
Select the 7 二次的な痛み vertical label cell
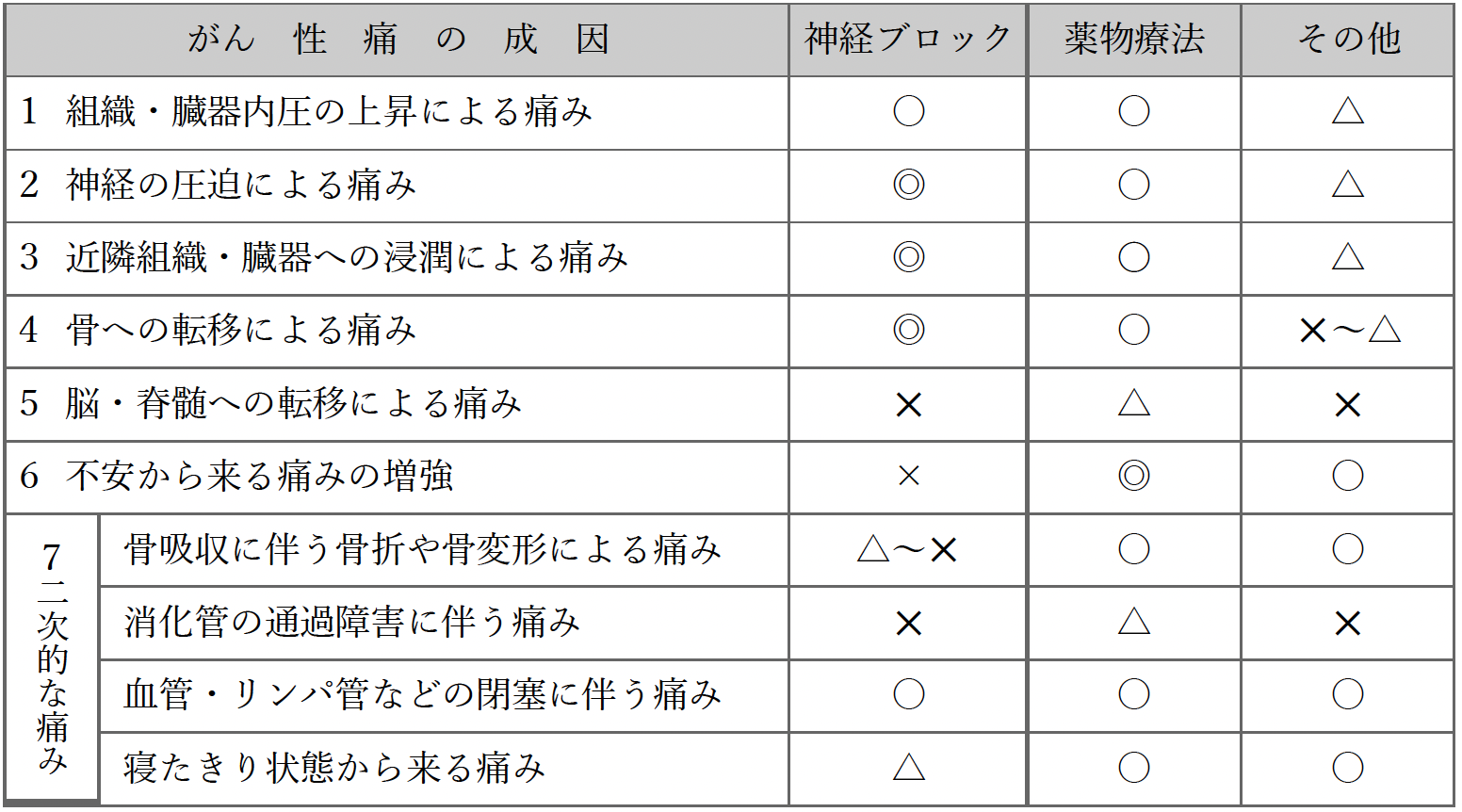click(53, 658)
